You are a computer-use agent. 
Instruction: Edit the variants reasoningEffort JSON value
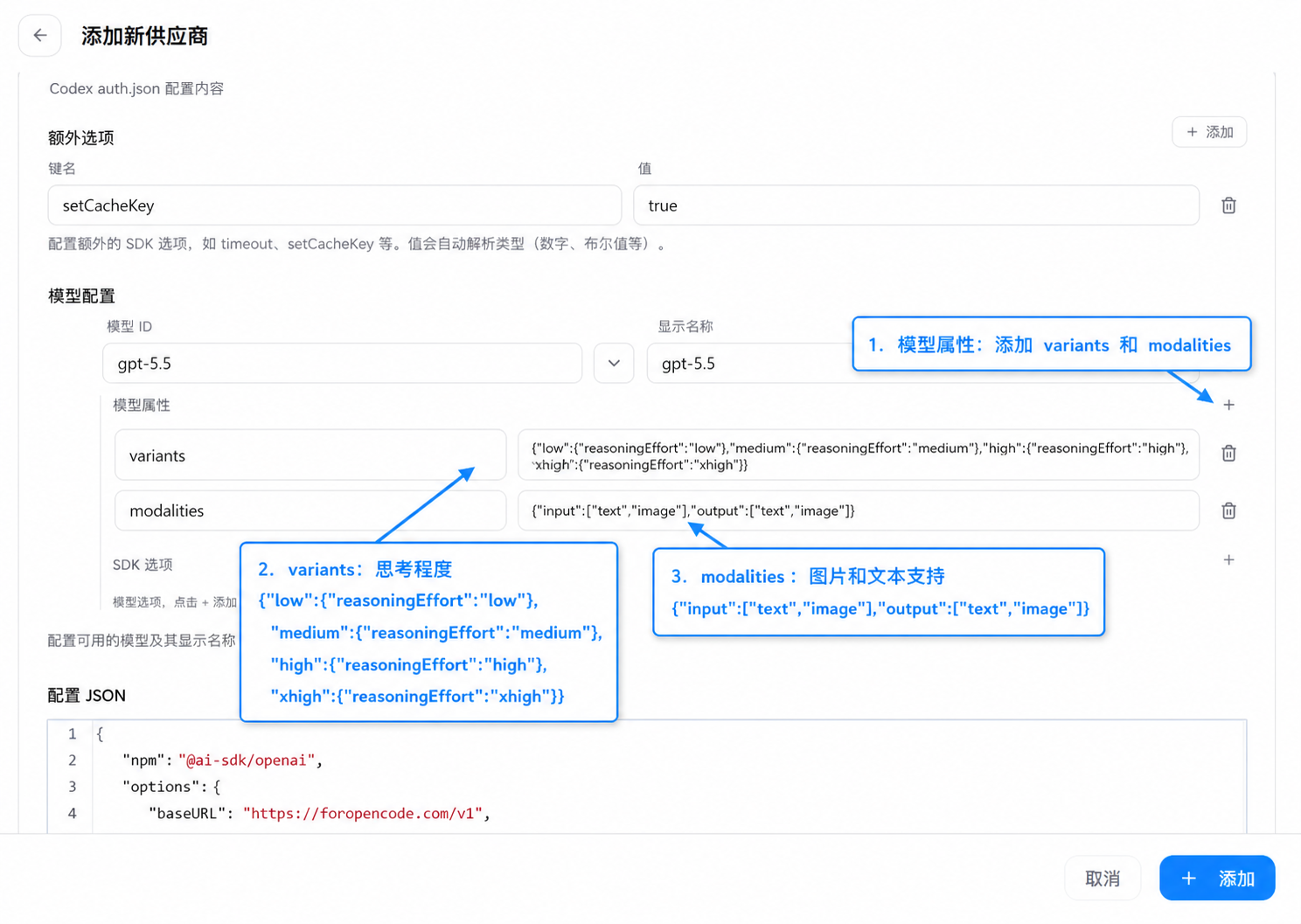coord(859,455)
